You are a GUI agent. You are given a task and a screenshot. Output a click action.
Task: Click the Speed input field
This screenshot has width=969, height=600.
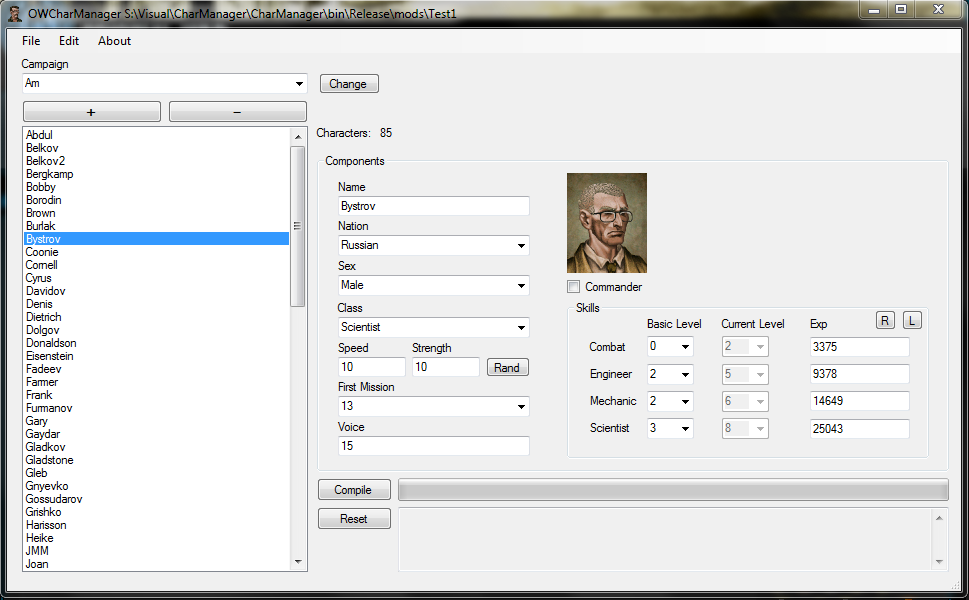pos(371,367)
